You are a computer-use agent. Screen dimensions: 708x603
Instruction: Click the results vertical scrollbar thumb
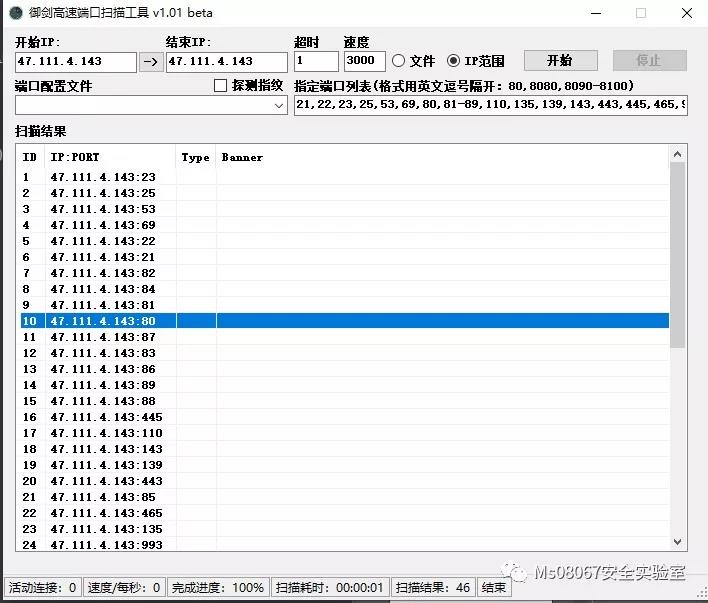click(x=677, y=255)
